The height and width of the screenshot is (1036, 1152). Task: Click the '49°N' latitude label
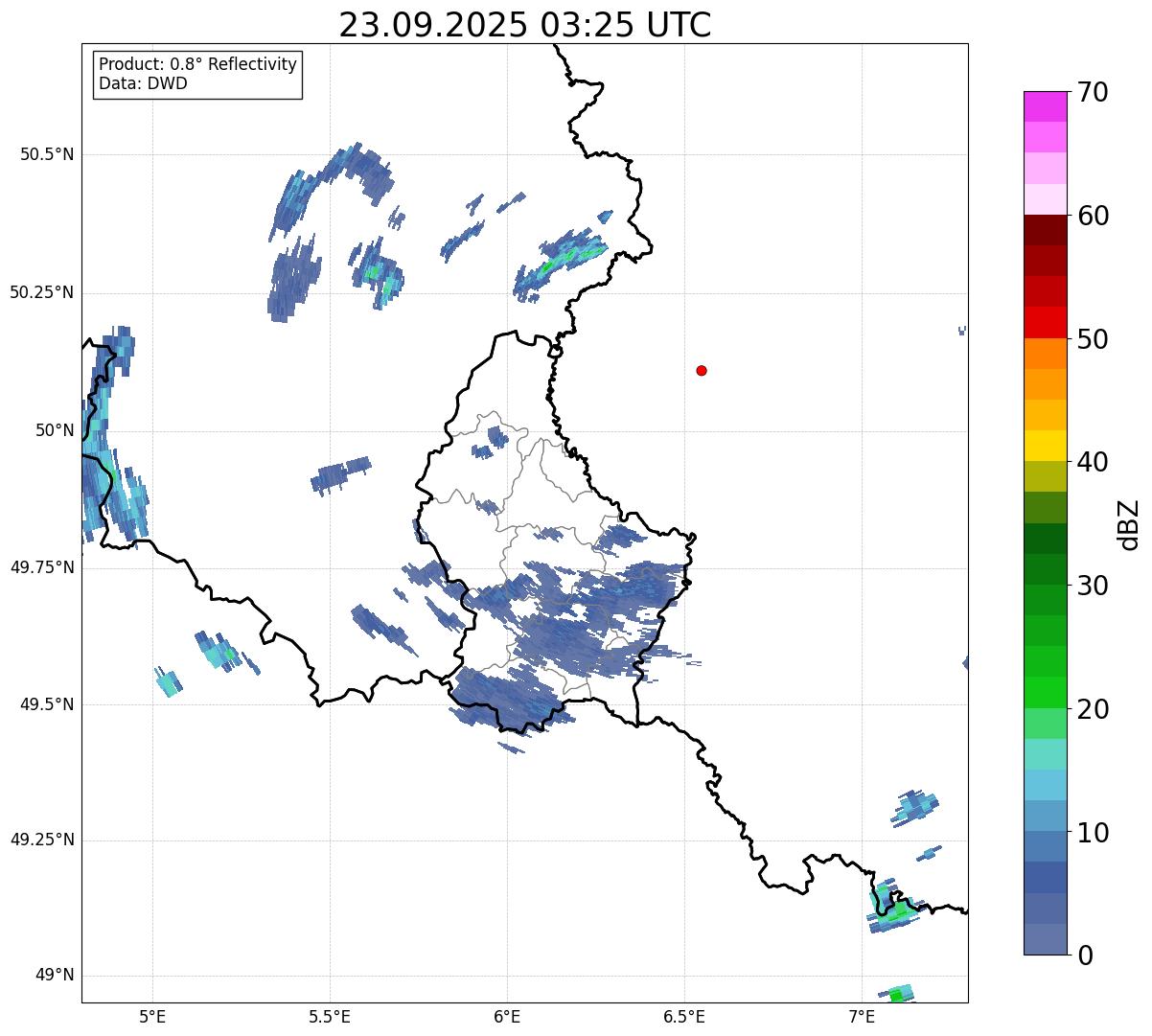point(55,976)
